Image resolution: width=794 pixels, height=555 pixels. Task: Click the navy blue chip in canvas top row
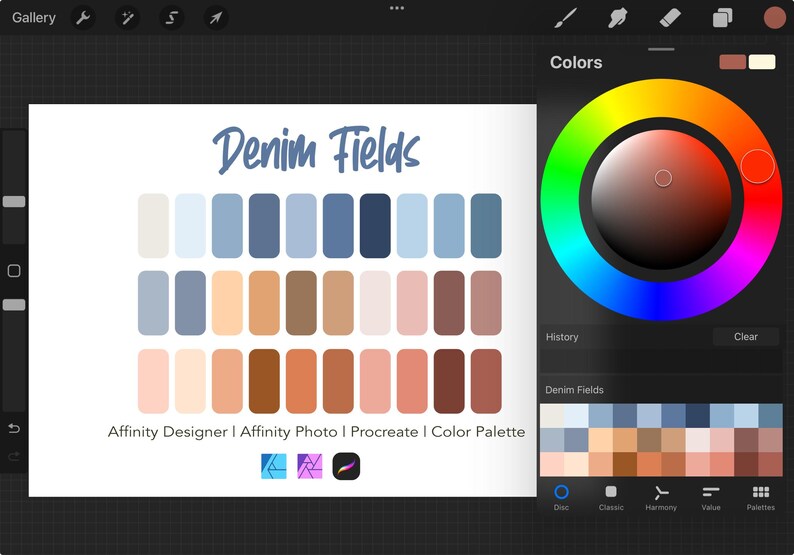[x=375, y=225]
